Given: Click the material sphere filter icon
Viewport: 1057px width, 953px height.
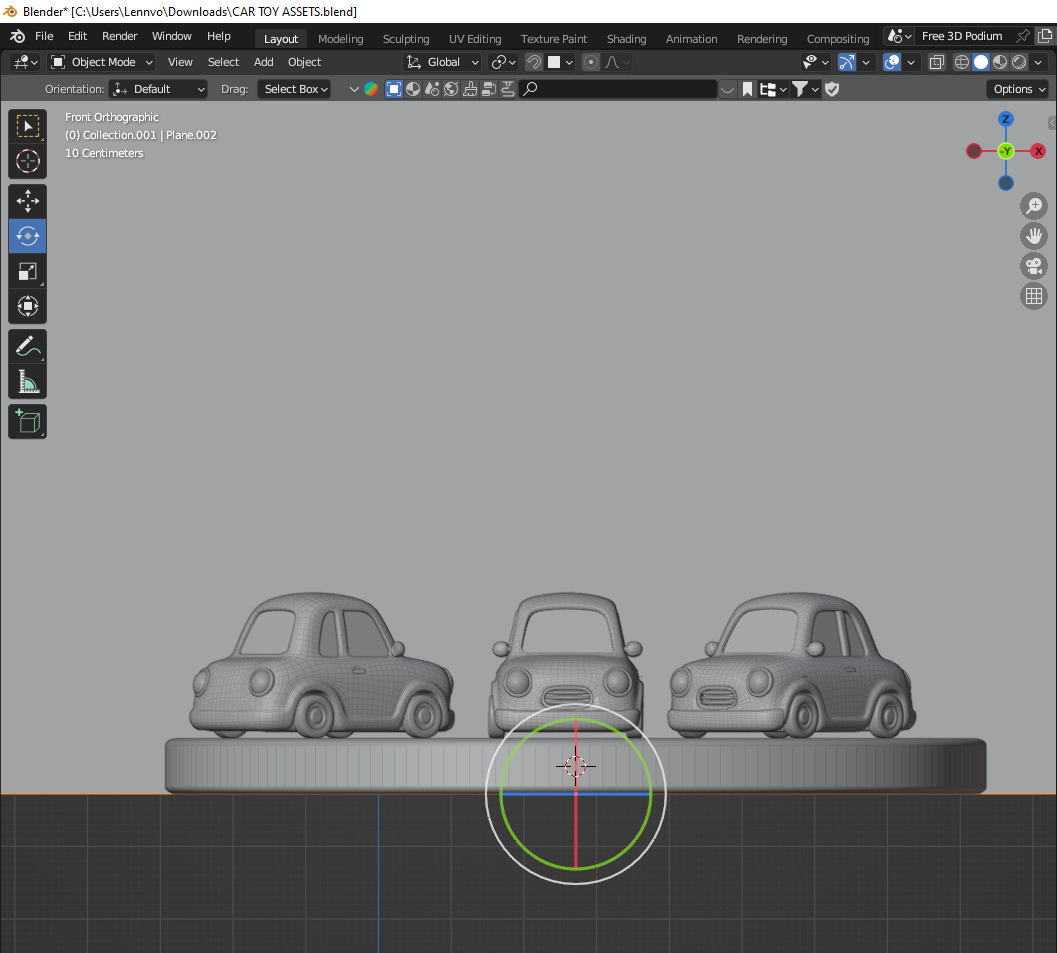Looking at the screenshot, I should coord(413,89).
